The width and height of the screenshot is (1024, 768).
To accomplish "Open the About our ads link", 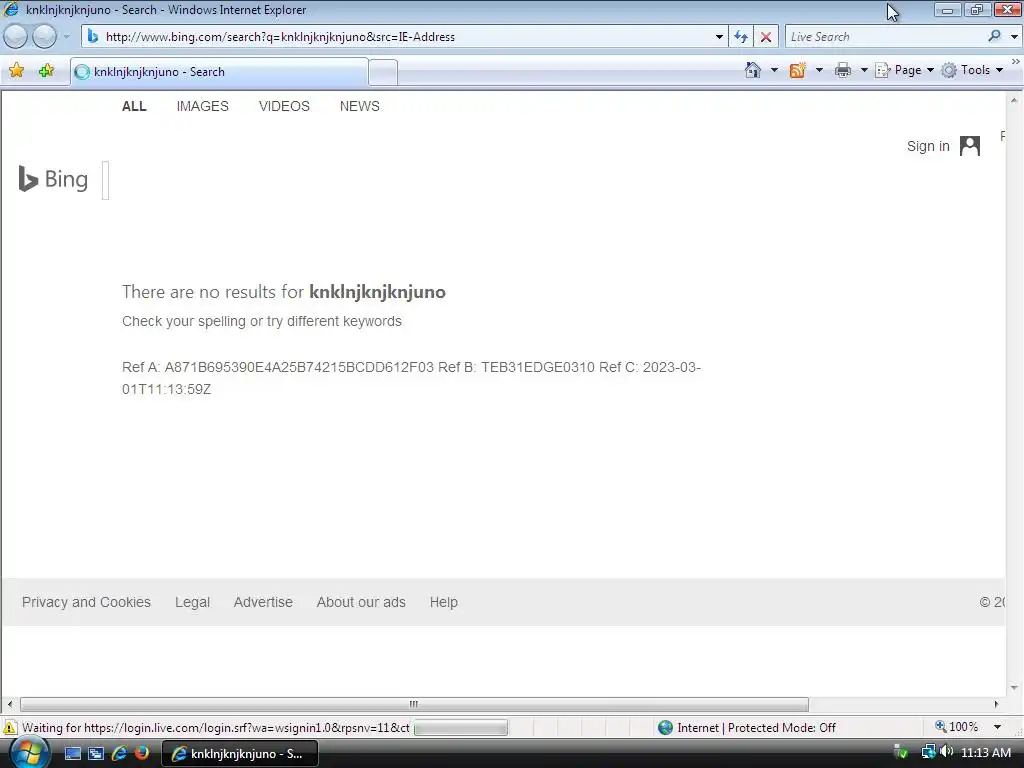I will [361, 602].
